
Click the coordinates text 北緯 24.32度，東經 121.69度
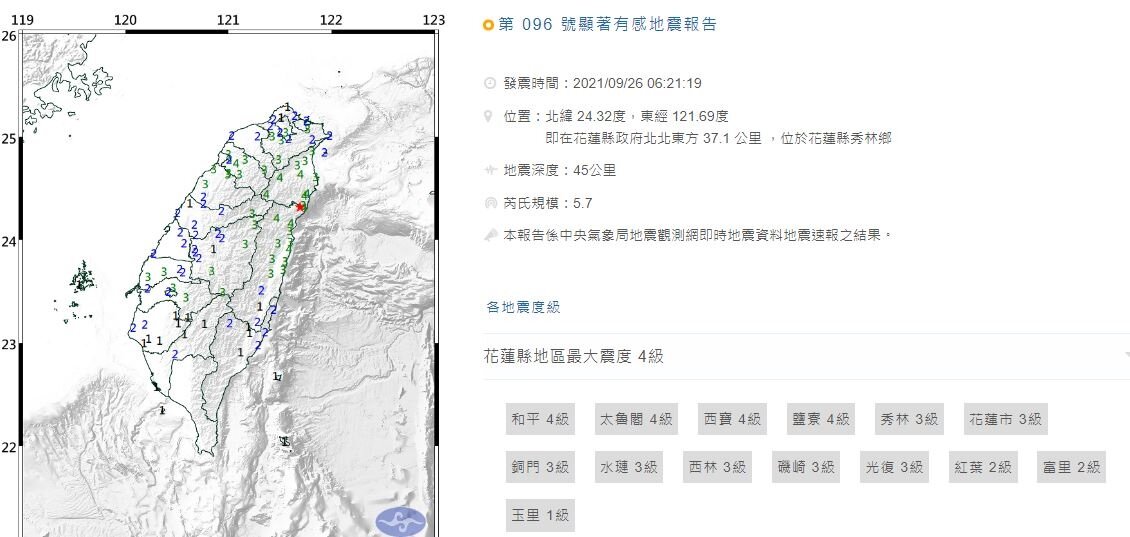click(x=637, y=116)
